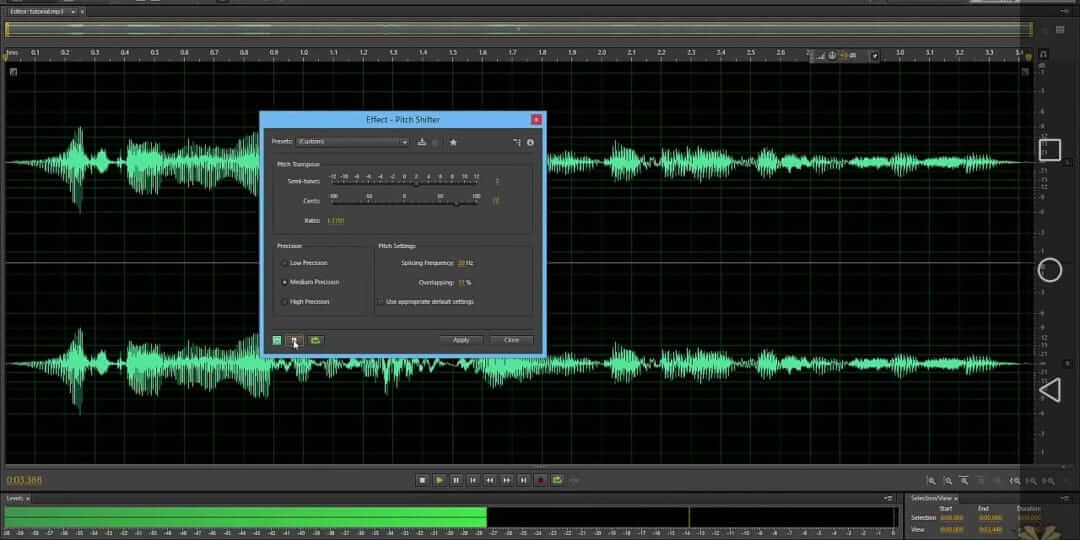The image size is (1080, 540).
Task: Zoom in at out-point icon
Action: 1032,481
